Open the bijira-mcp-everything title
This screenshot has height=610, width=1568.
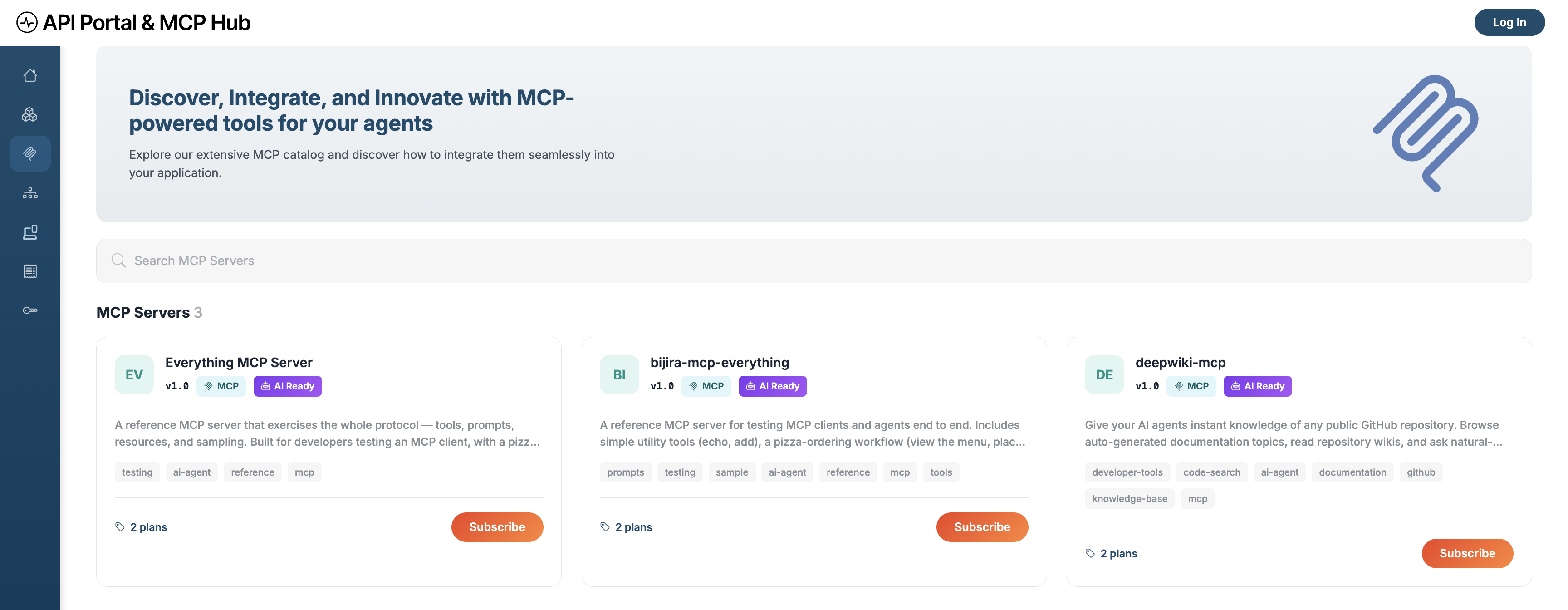(x=720, y=362)
